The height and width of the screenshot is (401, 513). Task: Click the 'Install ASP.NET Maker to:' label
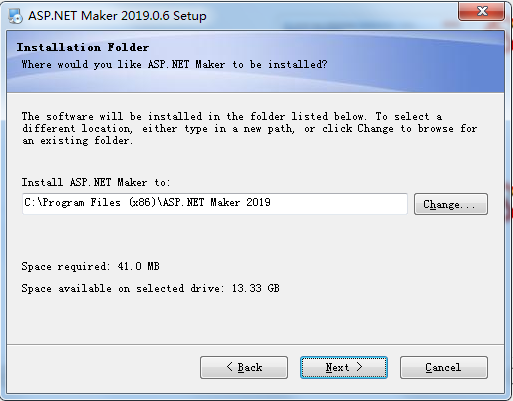pos(96,182)
